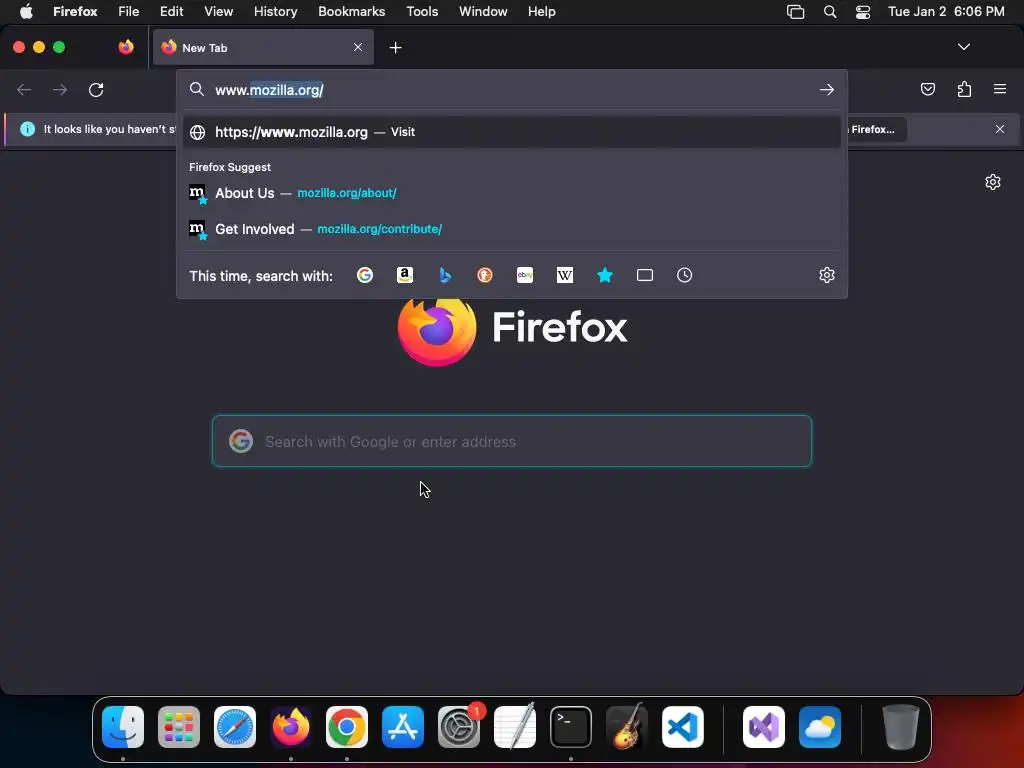The height and width of the screenshot is (768, 1024).
Task: Personalize new tab with the gear icon
Action: pos(993,182)
